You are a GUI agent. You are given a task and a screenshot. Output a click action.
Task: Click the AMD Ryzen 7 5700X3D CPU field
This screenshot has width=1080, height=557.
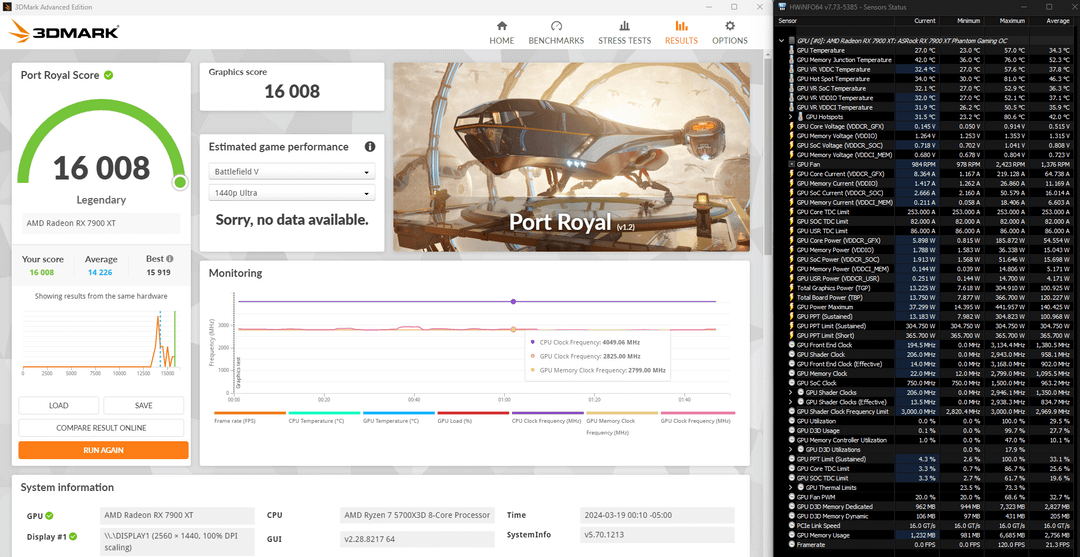[417, 515]
